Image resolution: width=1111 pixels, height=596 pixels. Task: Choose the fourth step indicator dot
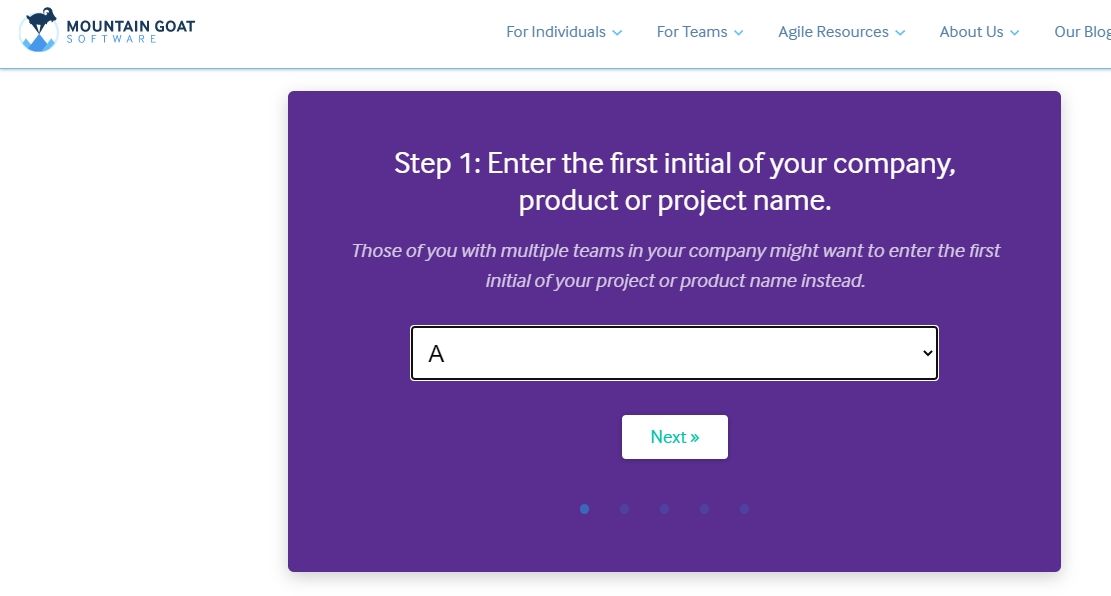click(704, 509)
